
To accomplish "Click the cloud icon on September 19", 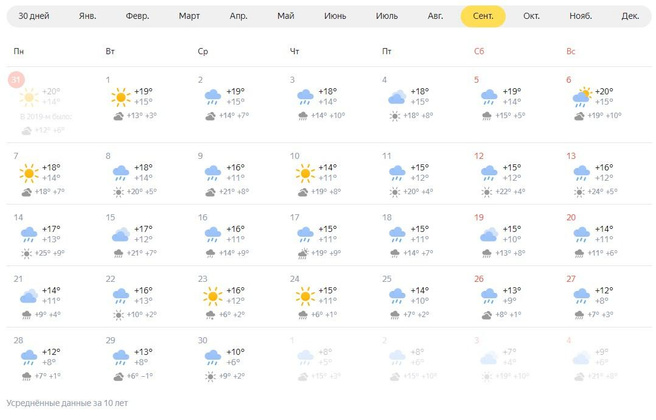I will 490,235.
